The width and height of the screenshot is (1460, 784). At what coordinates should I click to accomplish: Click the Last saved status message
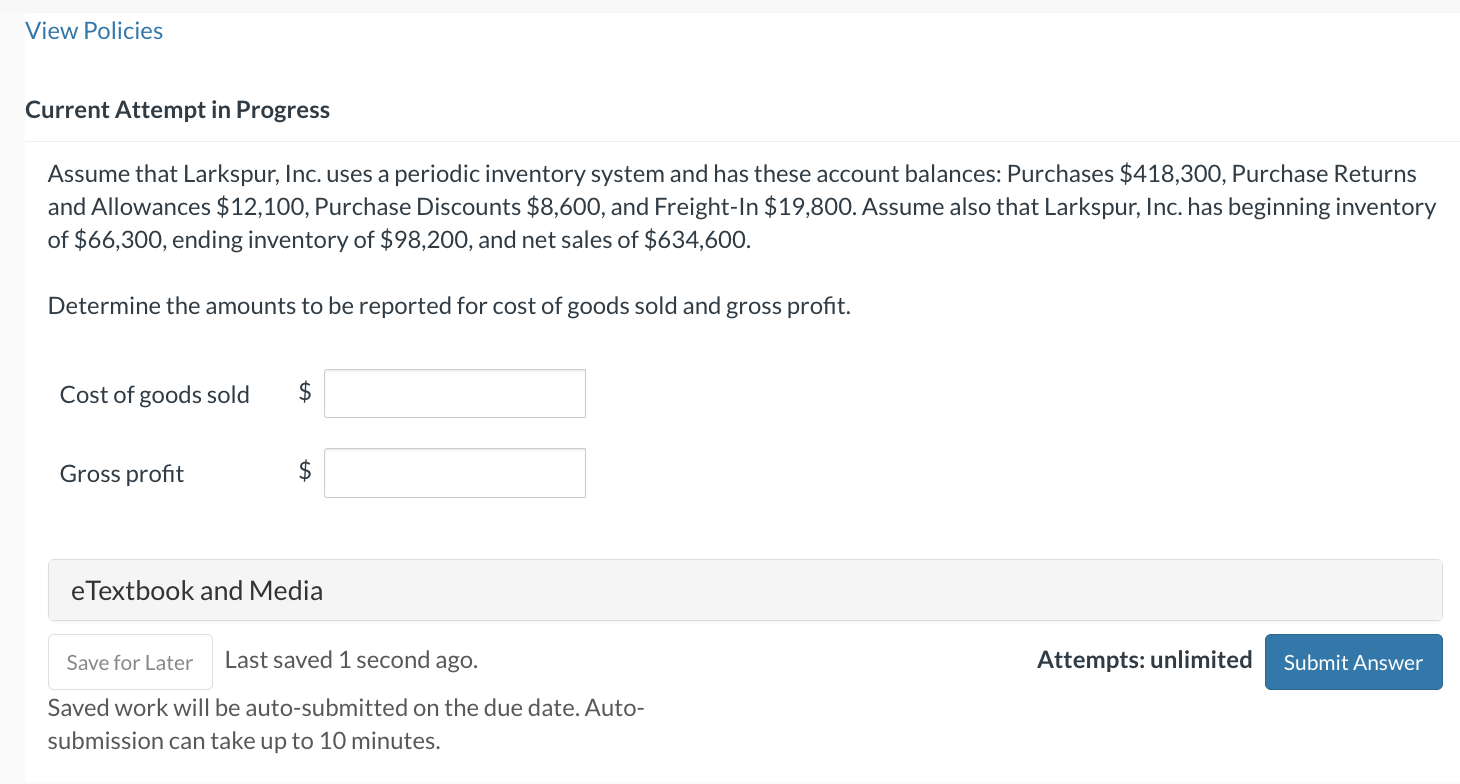point(351,660)
